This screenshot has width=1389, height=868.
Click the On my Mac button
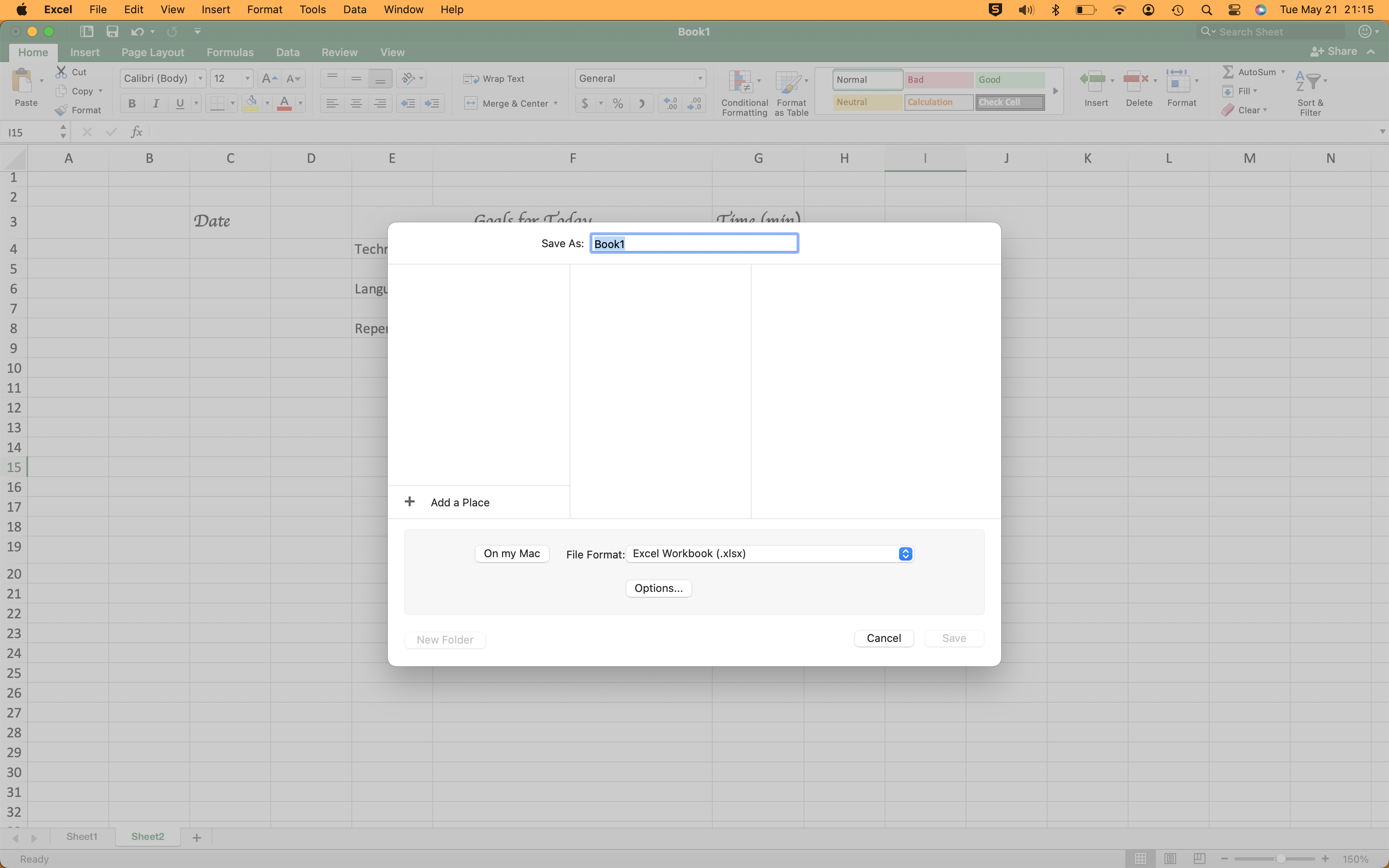(x=511, y=553)
